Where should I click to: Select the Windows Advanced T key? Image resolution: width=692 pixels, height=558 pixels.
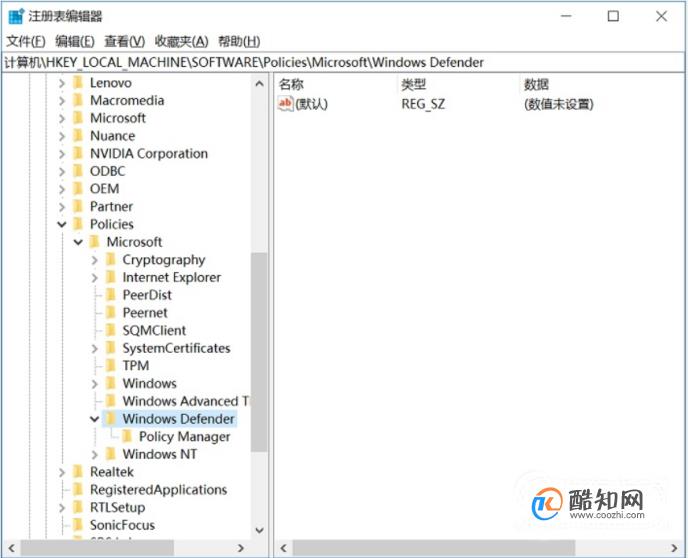[x=185, y=401]
